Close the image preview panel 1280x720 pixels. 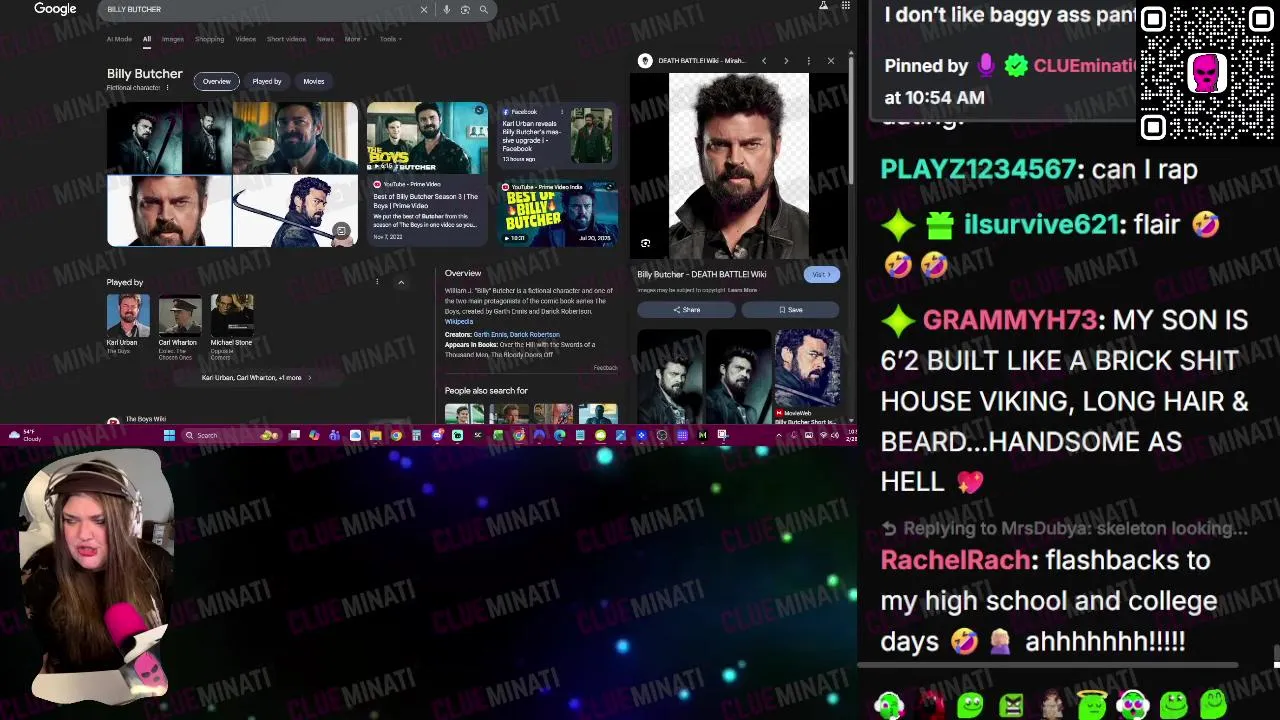[x=831, y=61]
